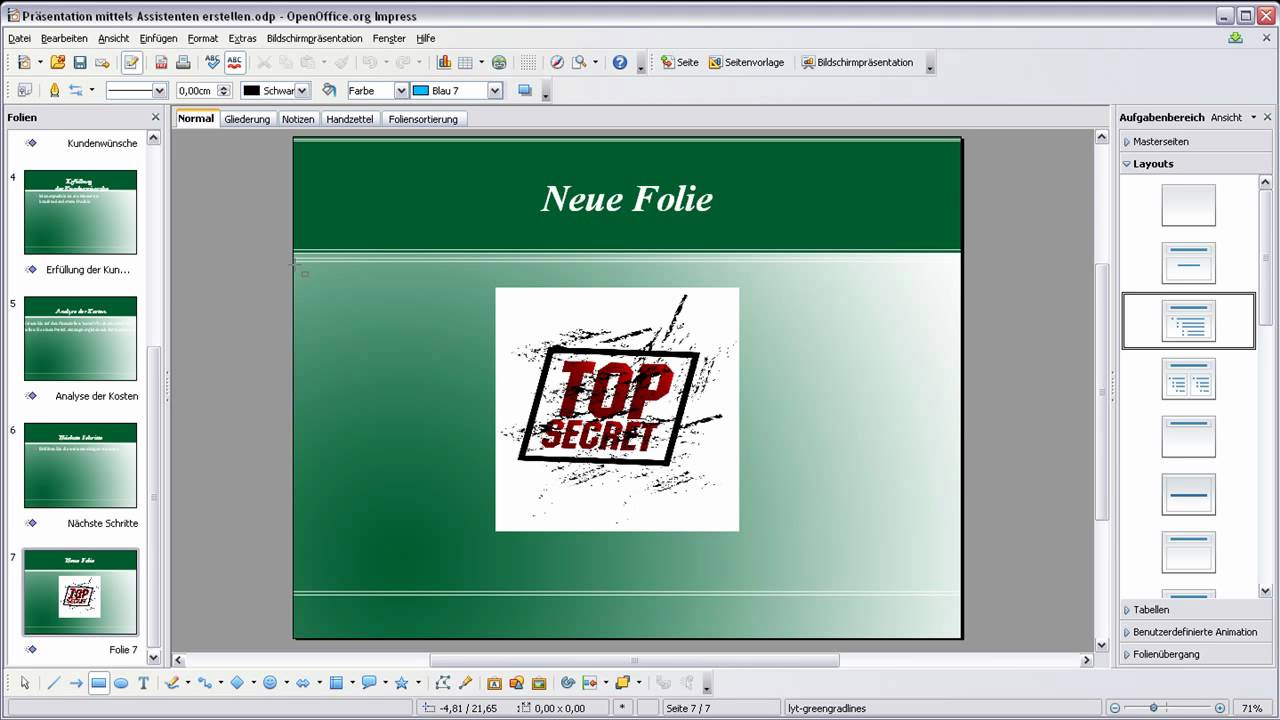Select slide 4 thumbnail Erfüllung der Kundenwünsche
1280x720 pixels.
coord(80,212)
